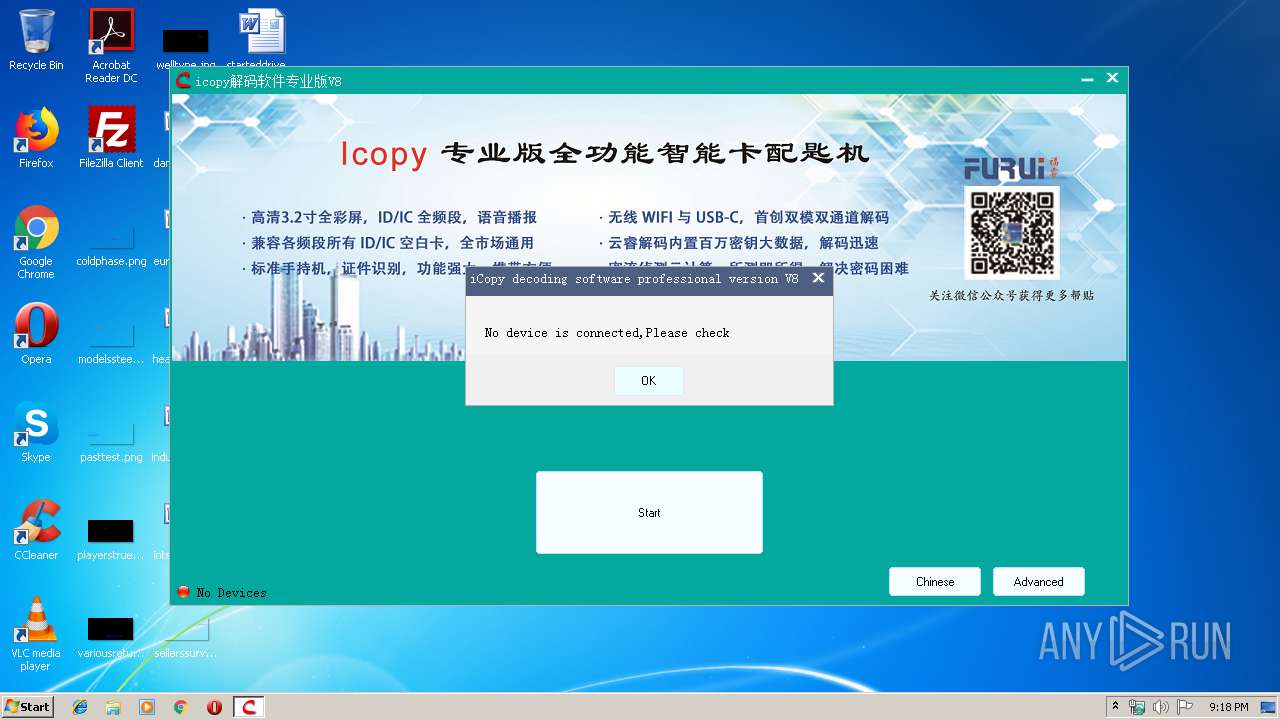Select playerstrue... desktop file
This screenshot has height=720, width=1280.
pos(111,538)
